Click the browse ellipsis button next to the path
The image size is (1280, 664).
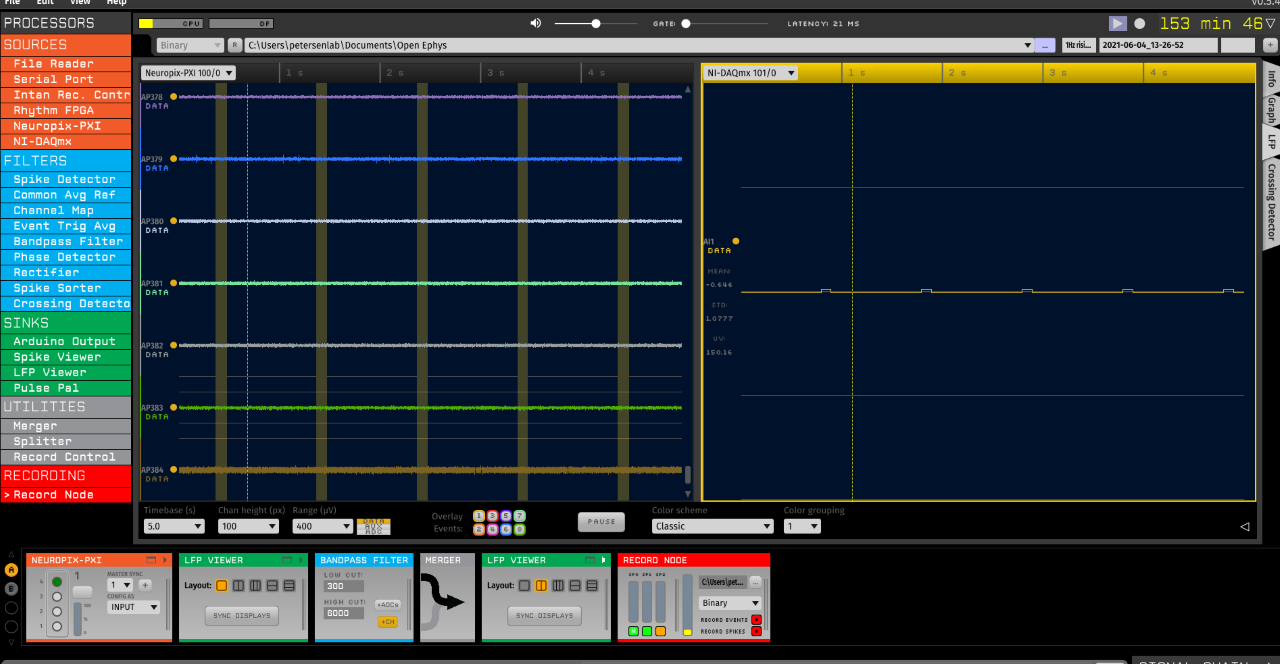tap(1045, 45)
